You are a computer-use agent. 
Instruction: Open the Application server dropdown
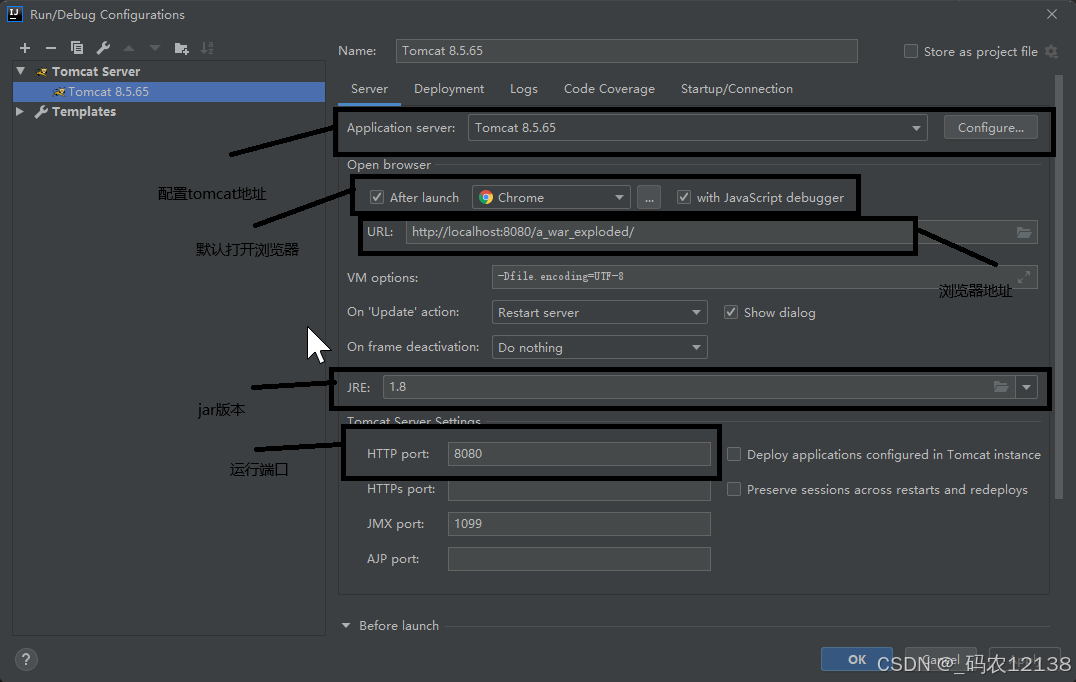pos(697,128)
